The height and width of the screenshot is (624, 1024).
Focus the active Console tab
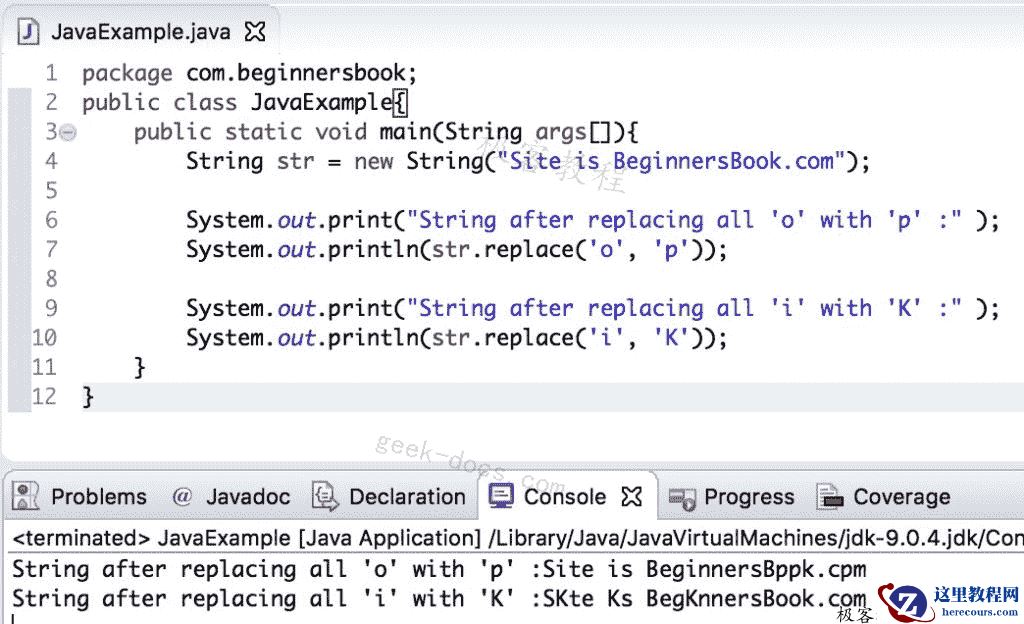tap(564, 496)
